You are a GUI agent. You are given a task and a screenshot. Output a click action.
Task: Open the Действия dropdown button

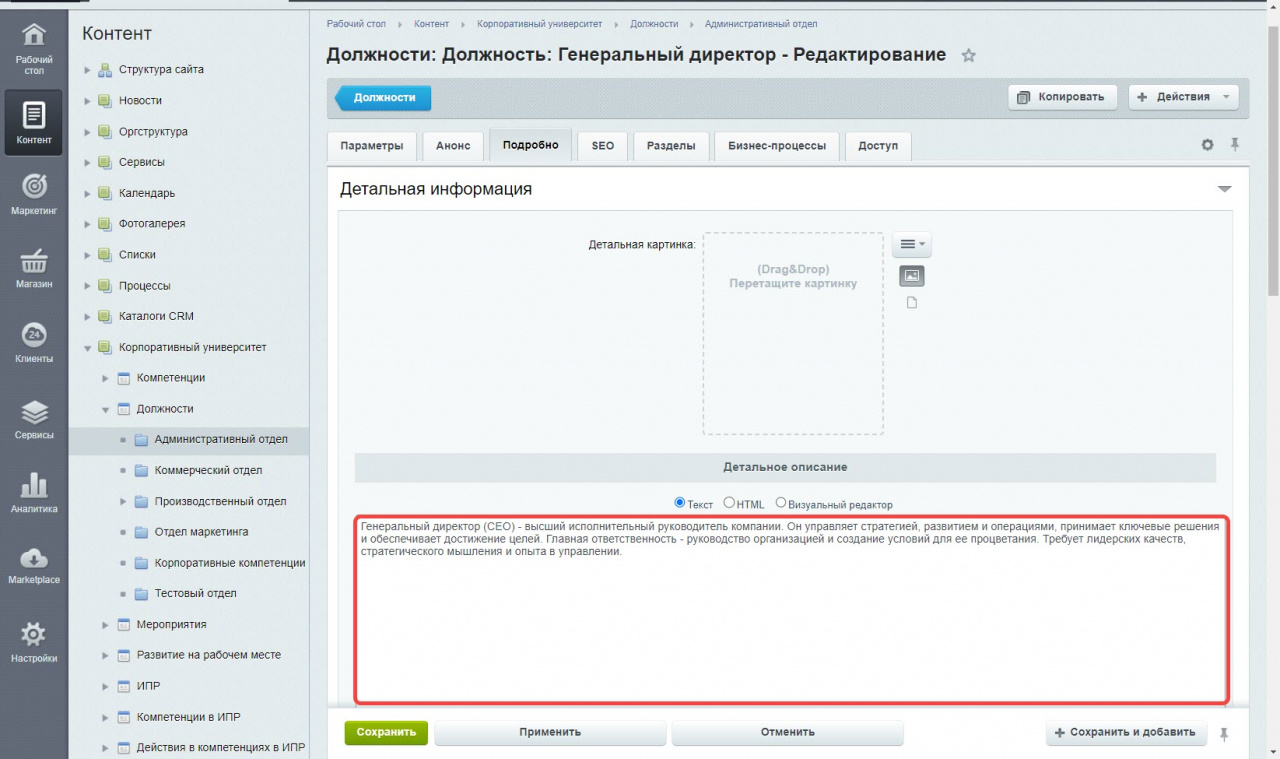click(1184, 97)
